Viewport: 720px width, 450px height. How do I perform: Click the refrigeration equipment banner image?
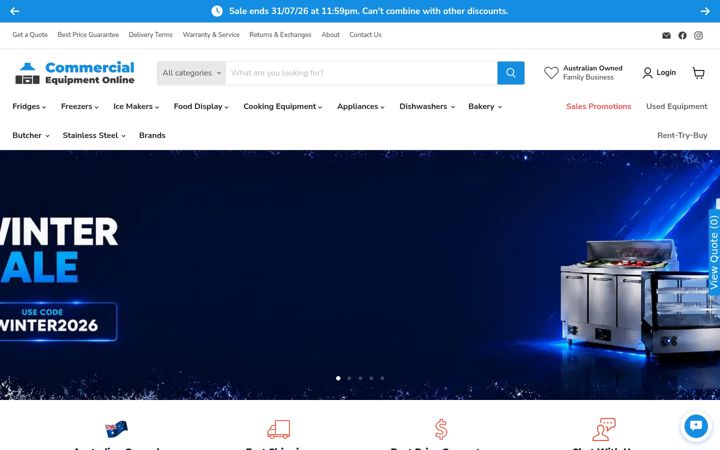[x=639, y=298]
